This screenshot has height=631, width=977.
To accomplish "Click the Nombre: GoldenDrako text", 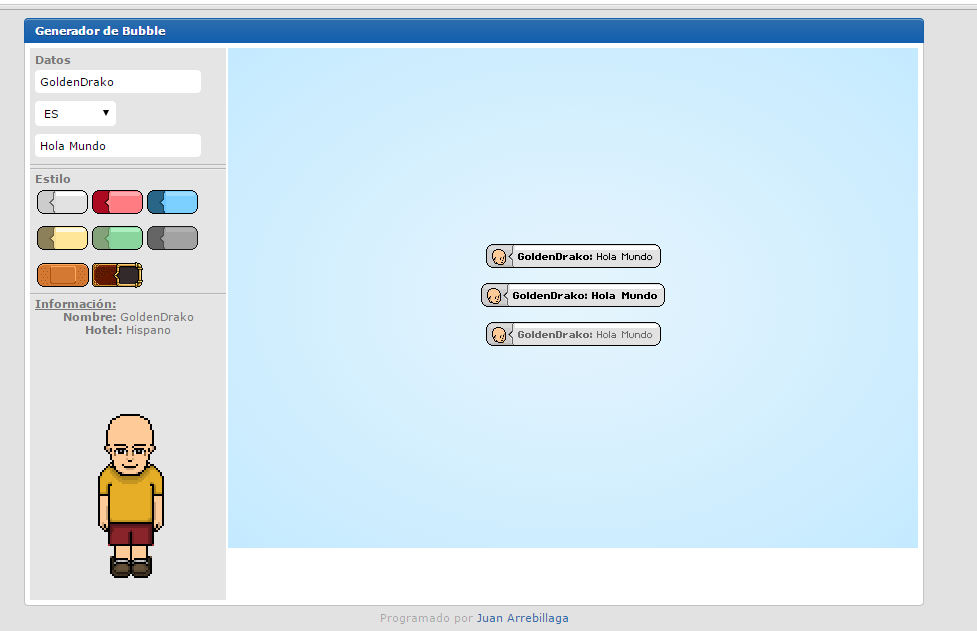I will click(128, 317).
